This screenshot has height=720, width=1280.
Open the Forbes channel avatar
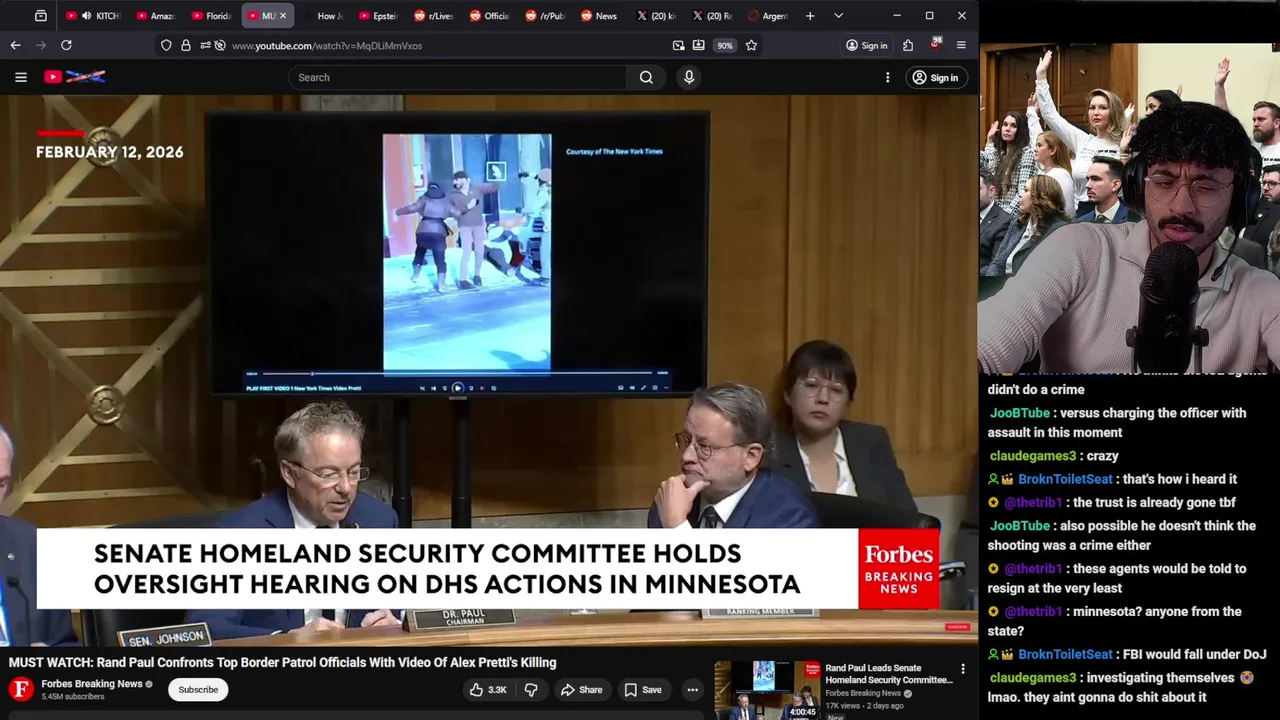[21, 689]
